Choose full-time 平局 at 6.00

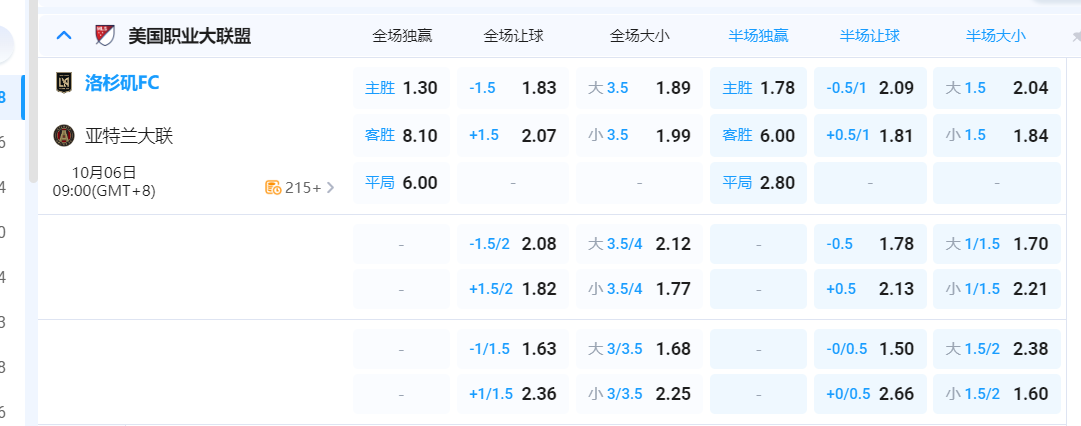401,183
